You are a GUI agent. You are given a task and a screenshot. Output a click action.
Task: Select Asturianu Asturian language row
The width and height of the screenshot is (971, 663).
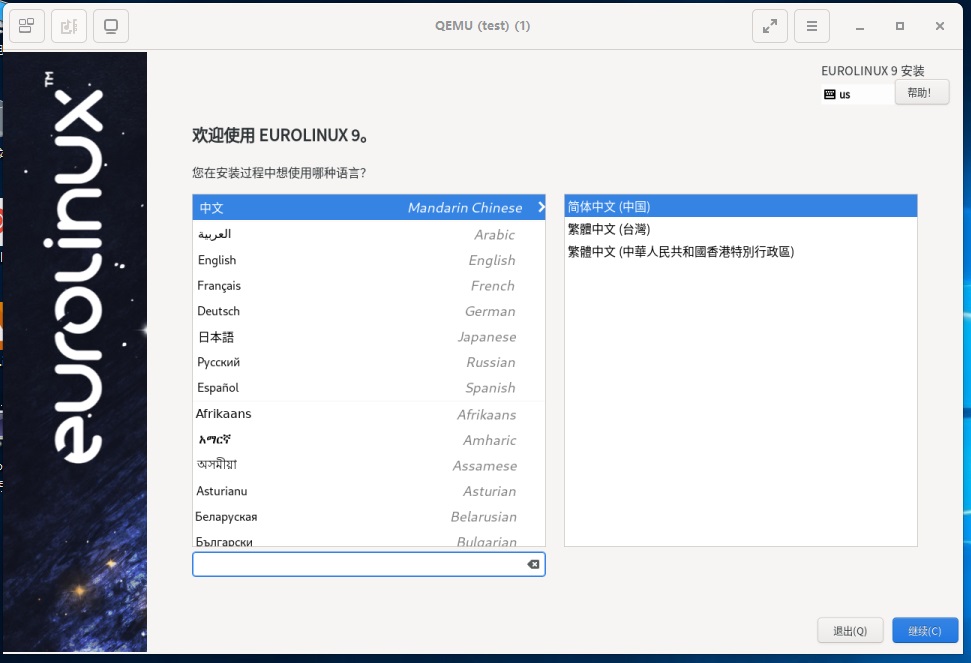click(x=369, y=491)
